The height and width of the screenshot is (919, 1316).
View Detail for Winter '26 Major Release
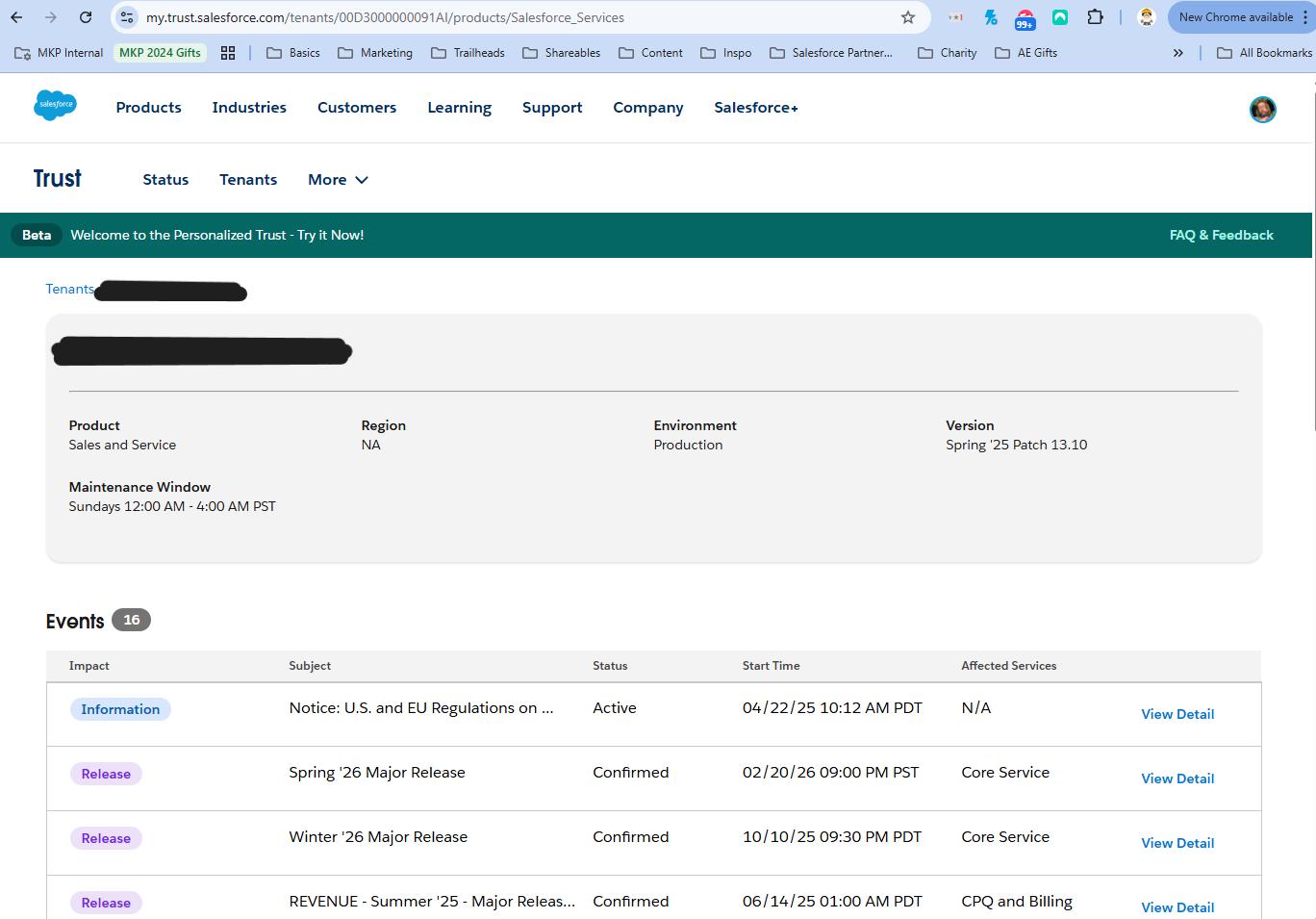[1177, 843]
